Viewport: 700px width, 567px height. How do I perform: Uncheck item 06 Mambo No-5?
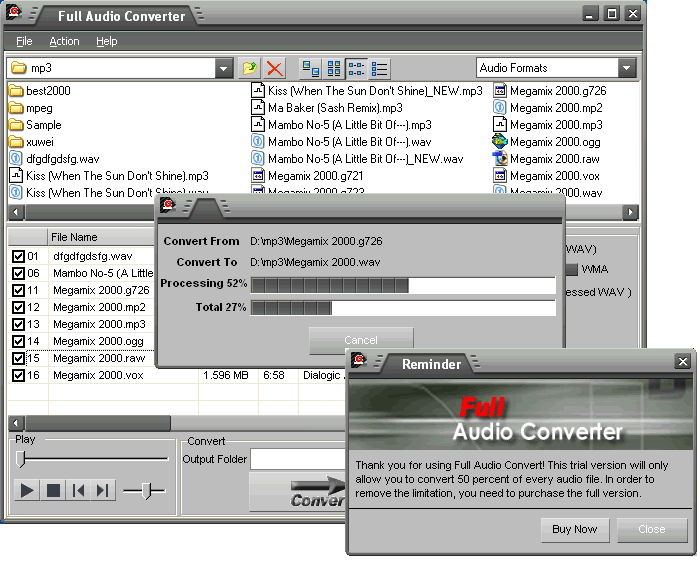pyautogui.click(x=18, y=273)
